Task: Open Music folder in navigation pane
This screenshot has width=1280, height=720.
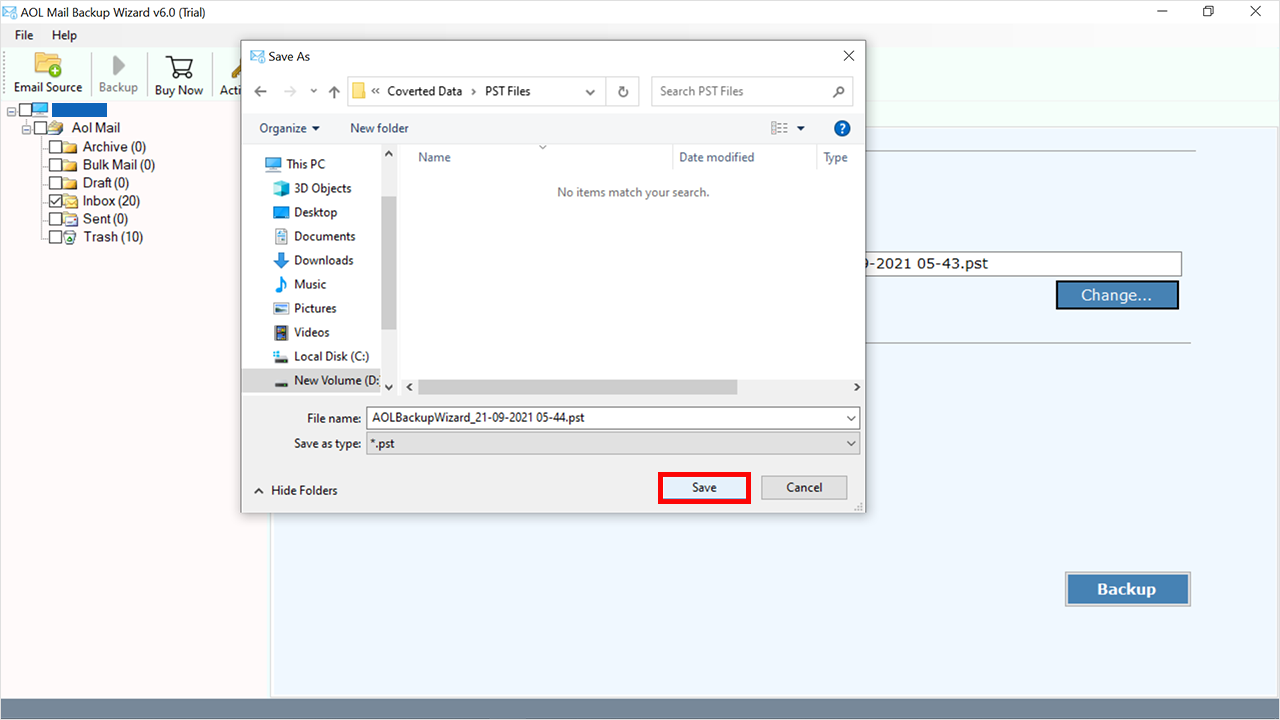Action: point(300,284)
